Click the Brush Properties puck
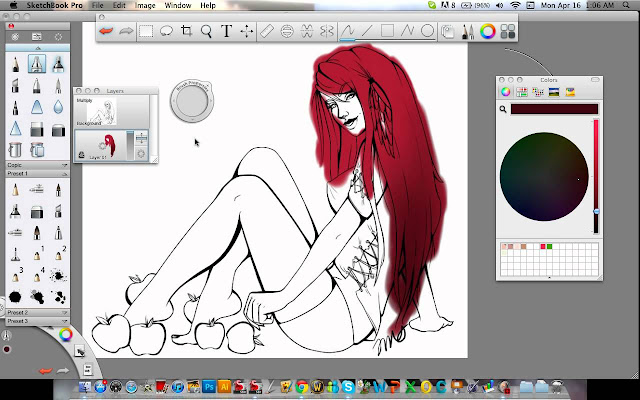The image size is (640, 400). tap(192, 101)
